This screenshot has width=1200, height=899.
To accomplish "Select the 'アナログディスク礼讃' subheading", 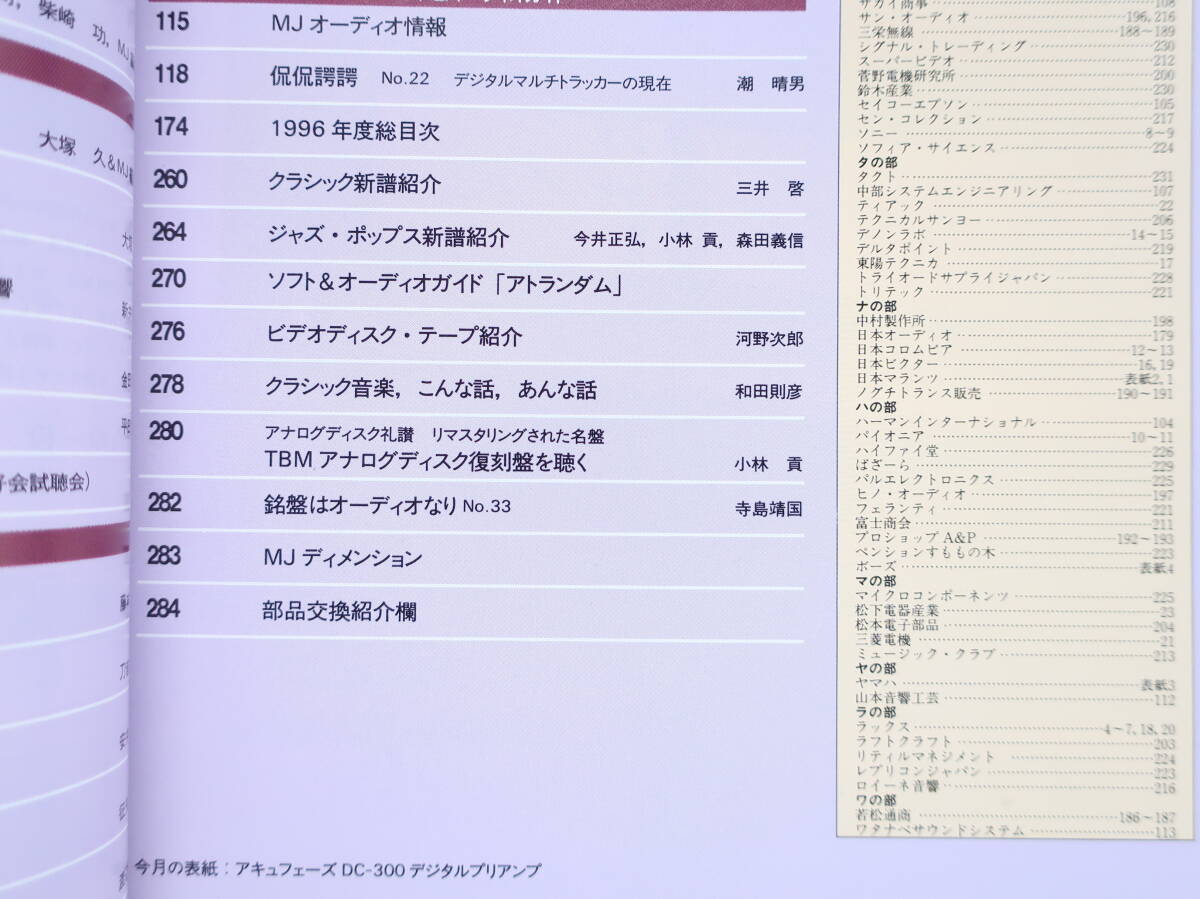I will tap(341, 435).
